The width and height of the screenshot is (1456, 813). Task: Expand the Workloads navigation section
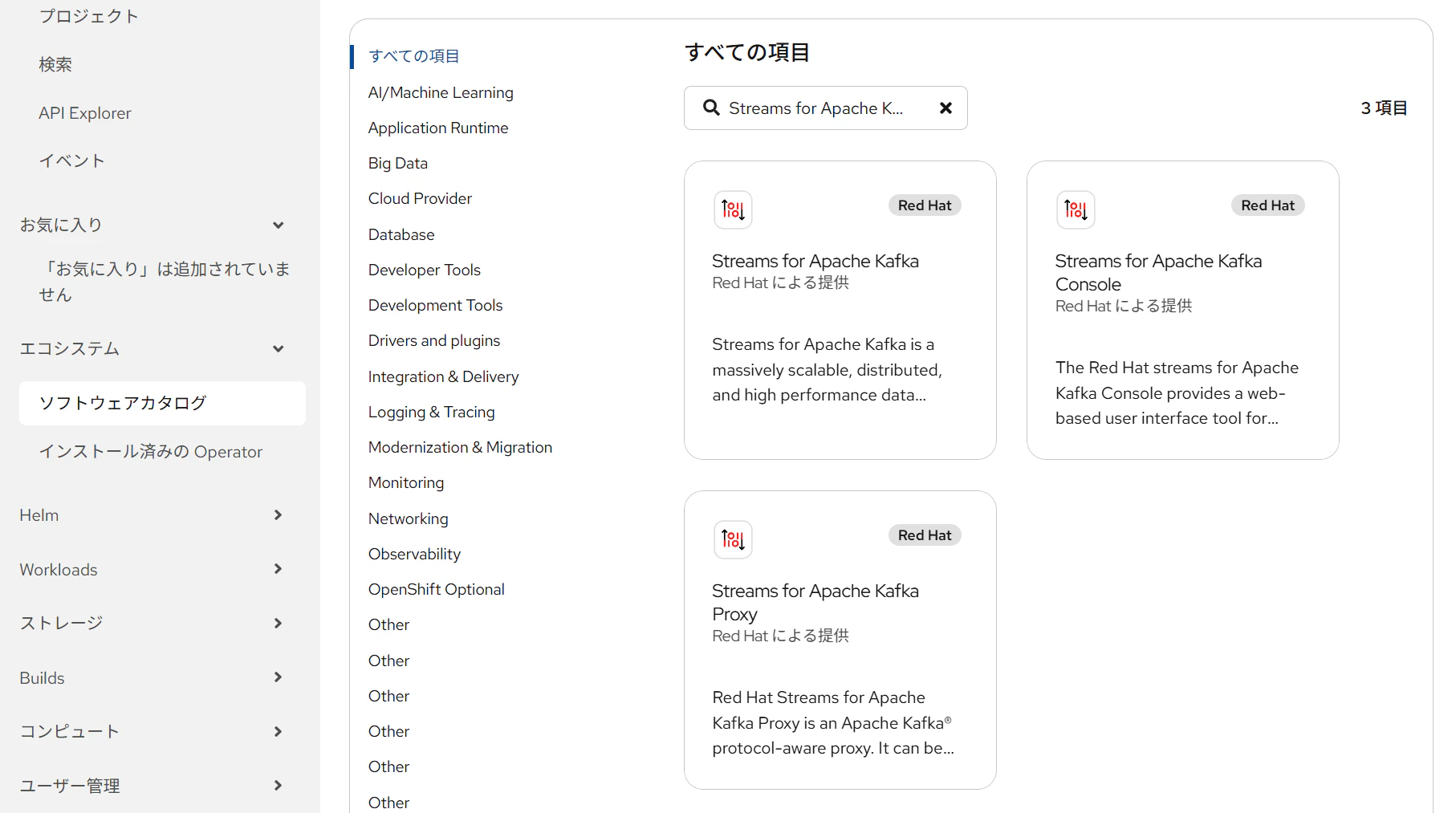[278, 569]
